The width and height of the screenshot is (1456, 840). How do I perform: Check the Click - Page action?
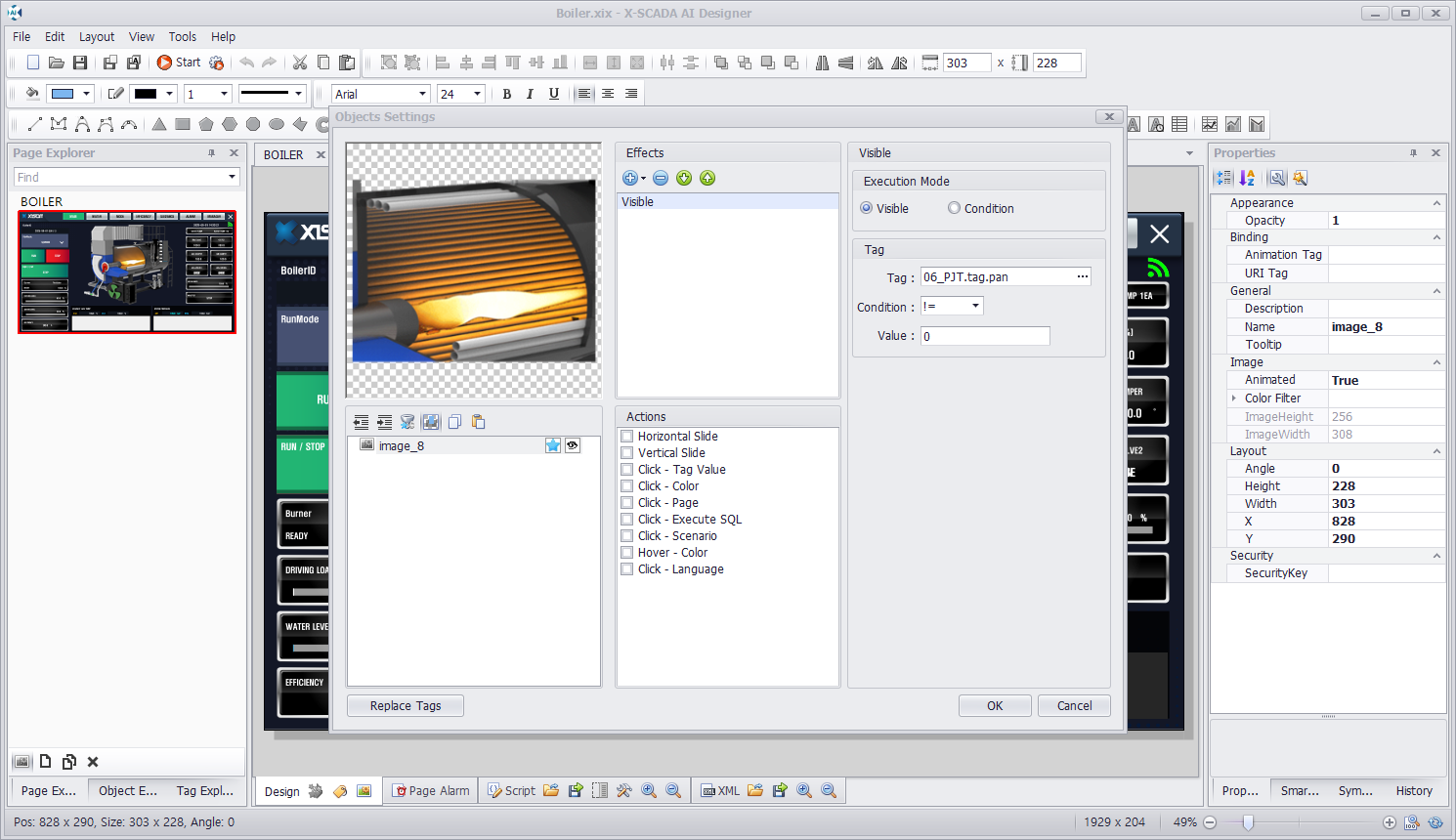click(x=627, y=503)
